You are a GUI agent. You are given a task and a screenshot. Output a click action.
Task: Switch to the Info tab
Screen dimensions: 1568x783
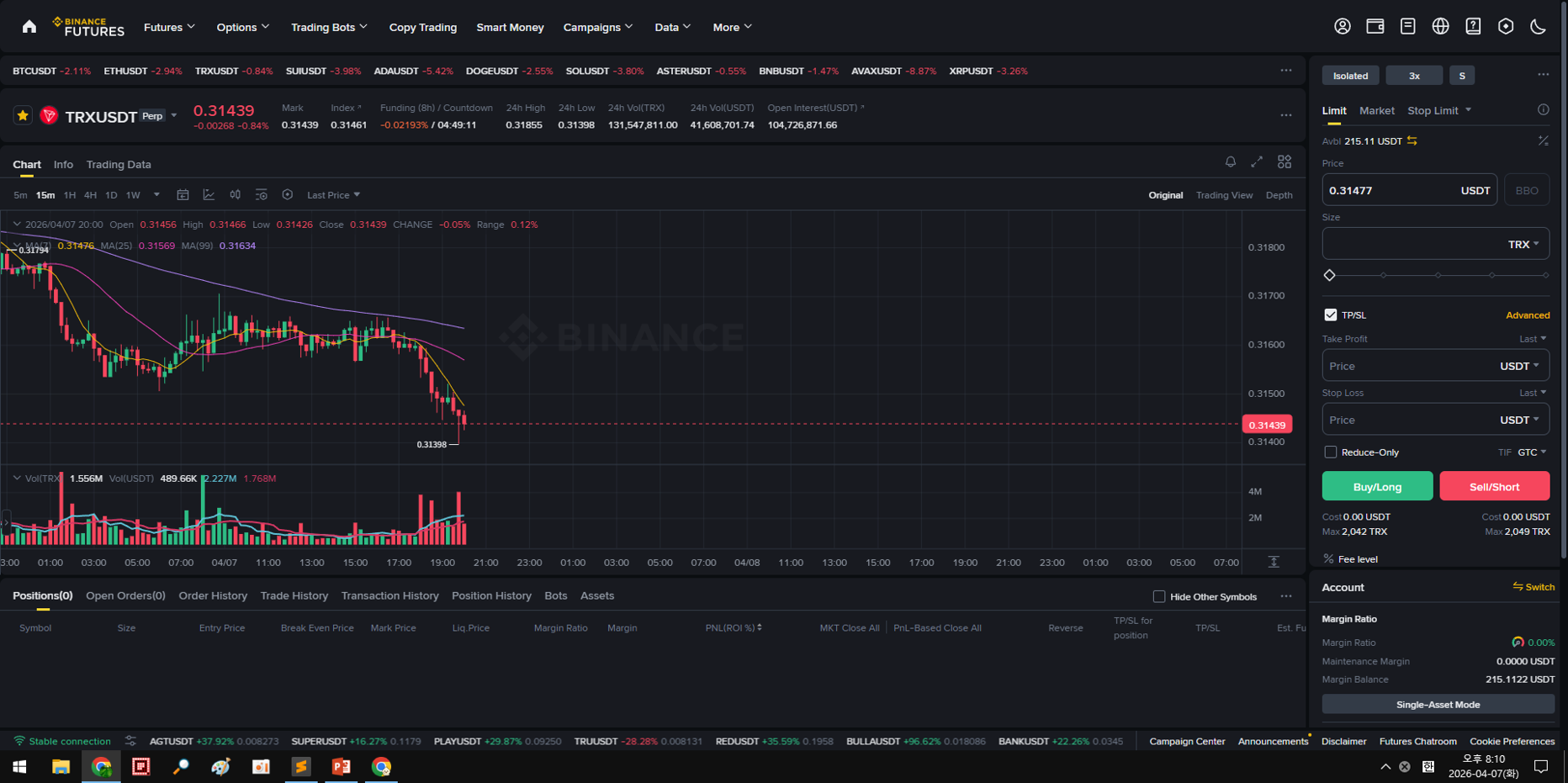(63, 164)
